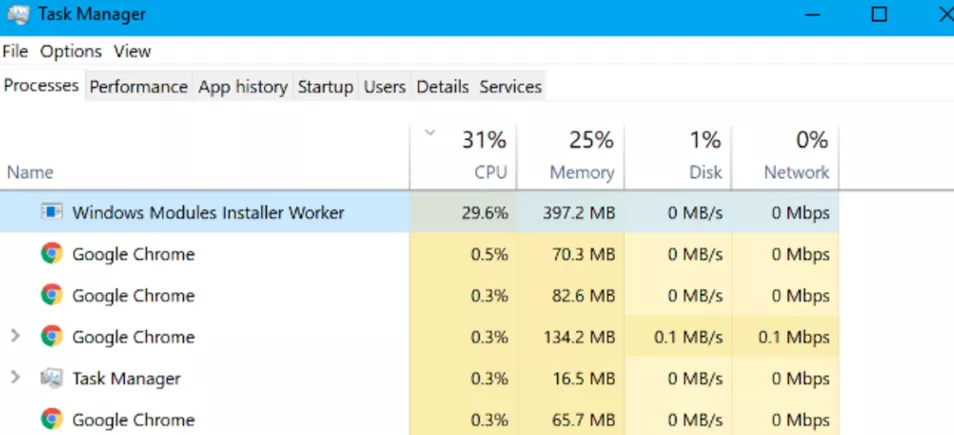
Task: Click the 25% total memory usage figure
Action: (x=591, y=141)
